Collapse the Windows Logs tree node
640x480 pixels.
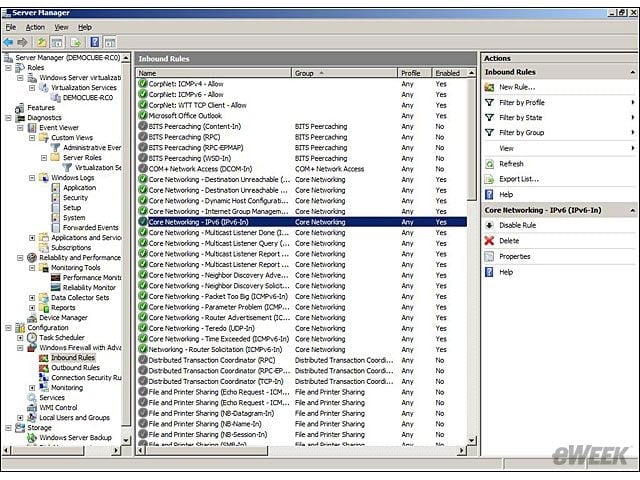point(32,178)
